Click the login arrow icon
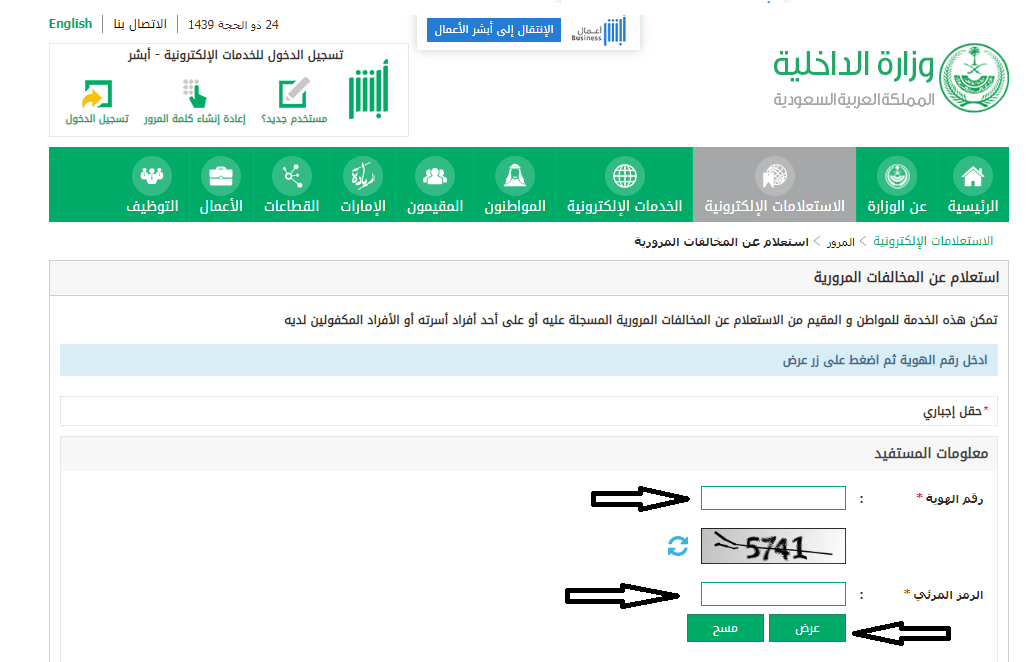This screenshot has height=662, width=1028. tap(96, 94)
